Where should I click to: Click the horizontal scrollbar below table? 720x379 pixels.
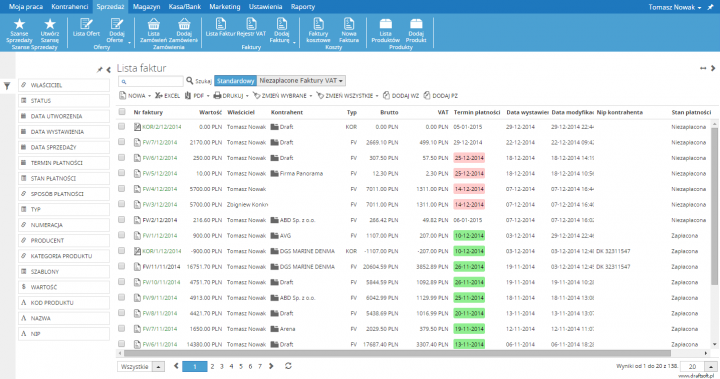[x=397, y=353]
